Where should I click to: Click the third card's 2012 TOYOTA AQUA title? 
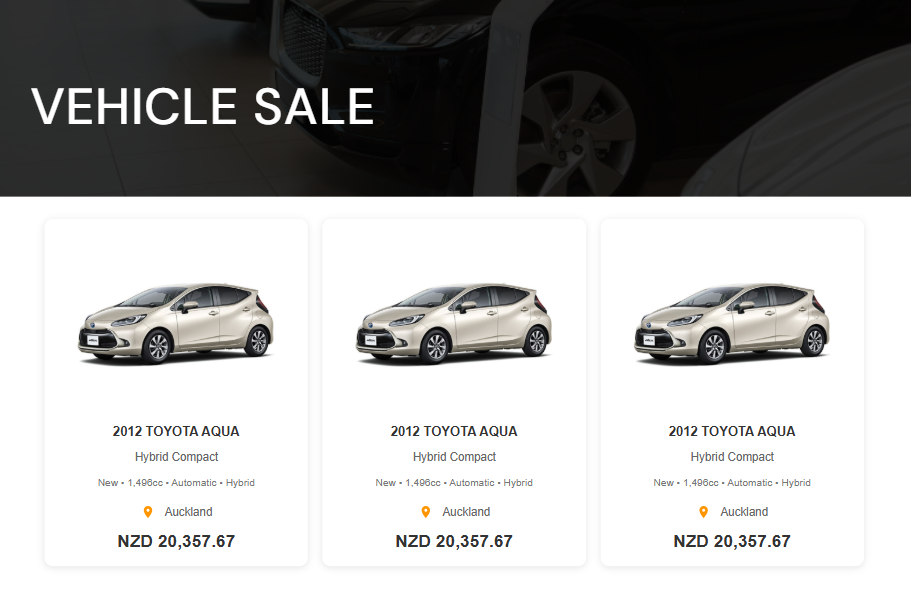click(732, 432)
